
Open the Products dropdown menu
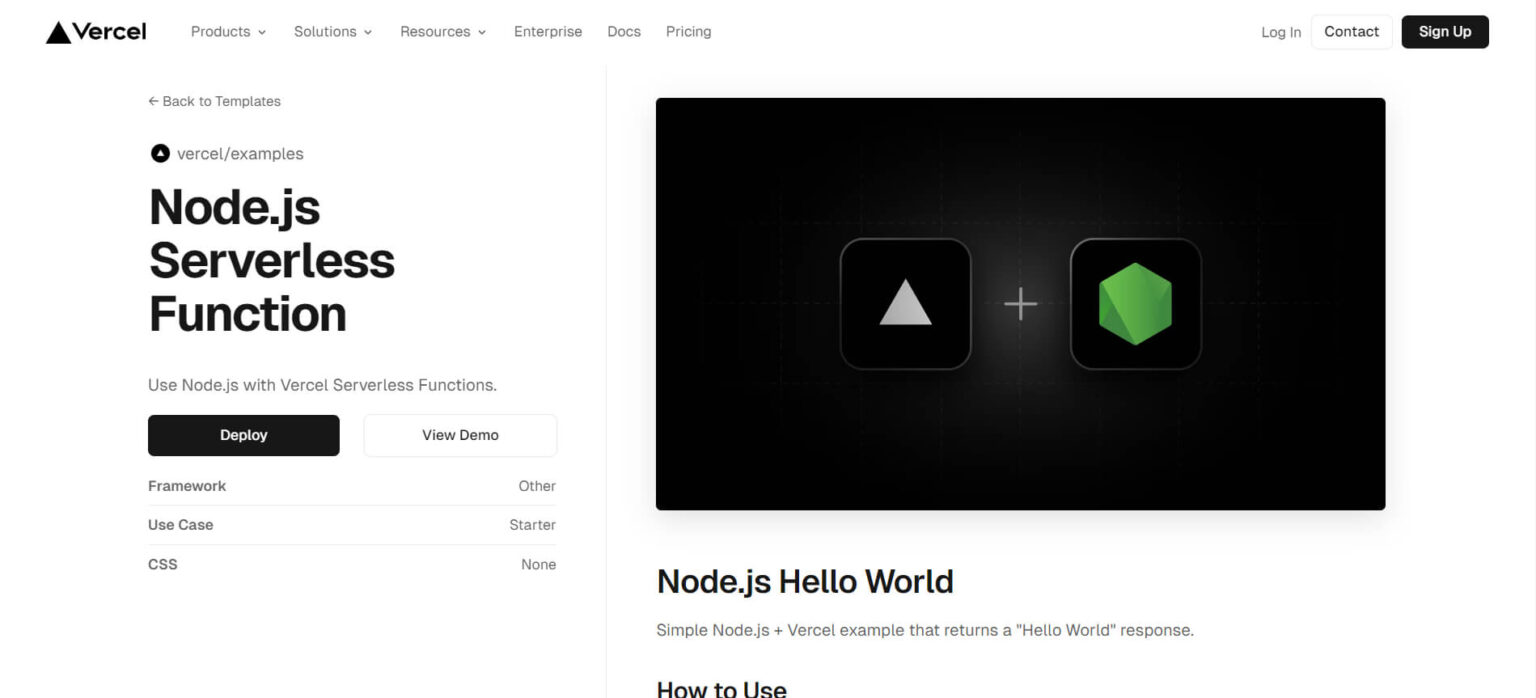227,31
